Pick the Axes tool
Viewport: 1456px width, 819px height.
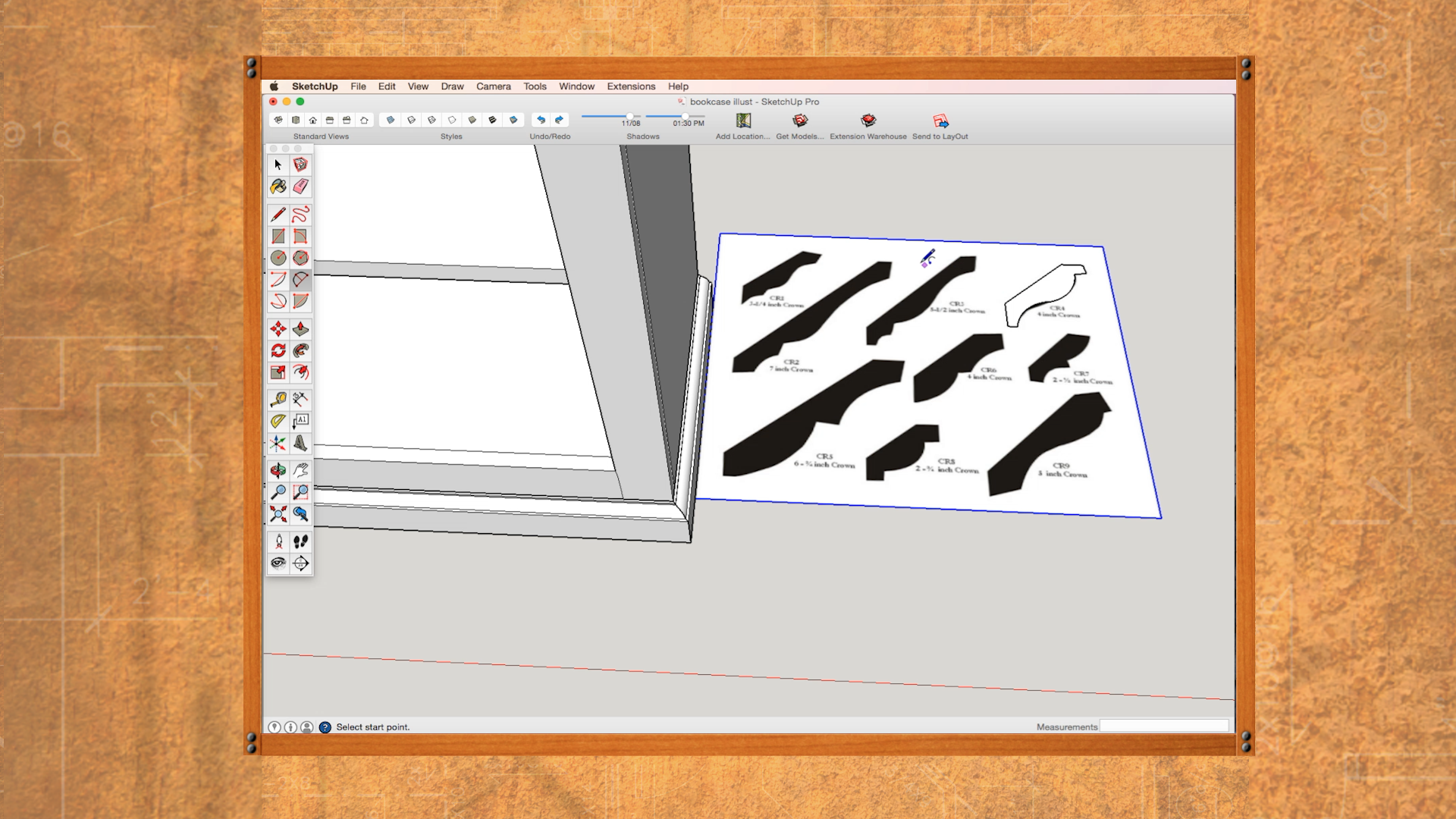(x=278, y=443)
